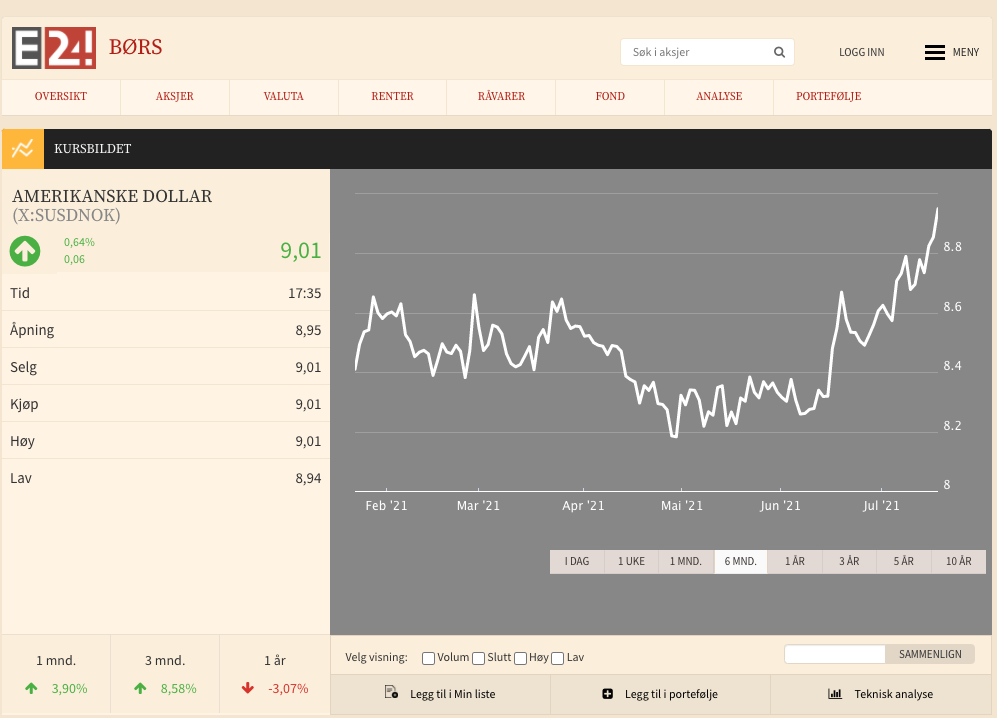Screen dimensions: 997x718
Task: Toggle the Slutt checkbox
Action: 478,658
